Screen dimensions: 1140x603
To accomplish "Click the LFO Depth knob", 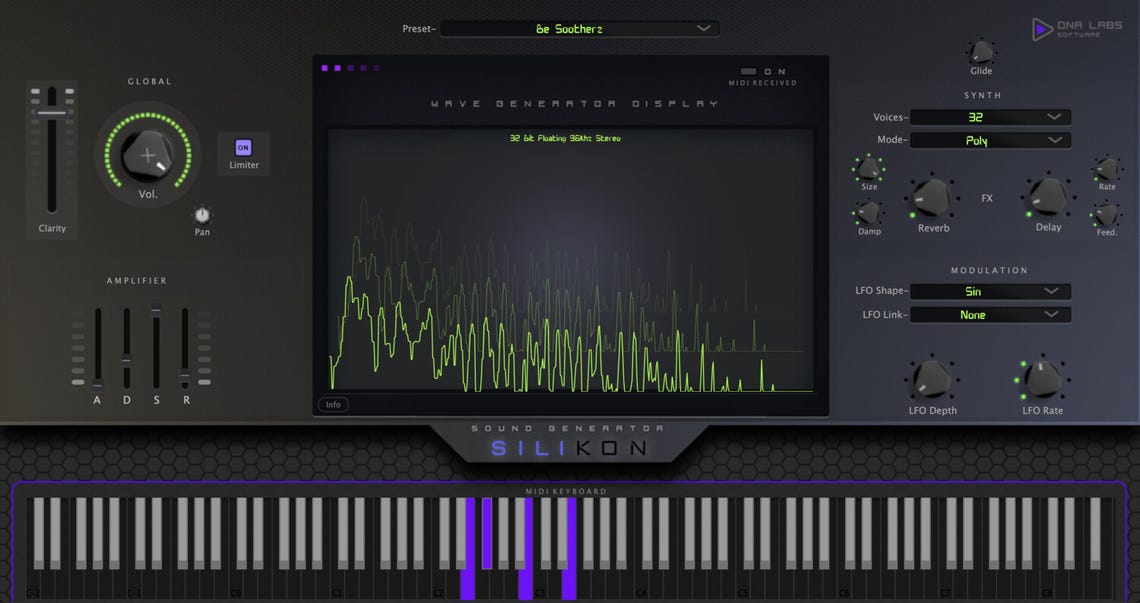I will [931, 379].
